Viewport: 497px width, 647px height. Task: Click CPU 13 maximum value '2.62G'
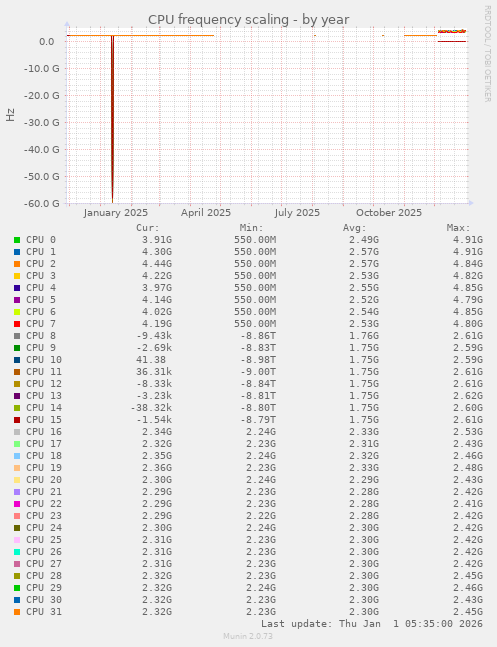(x=468, y=396)
